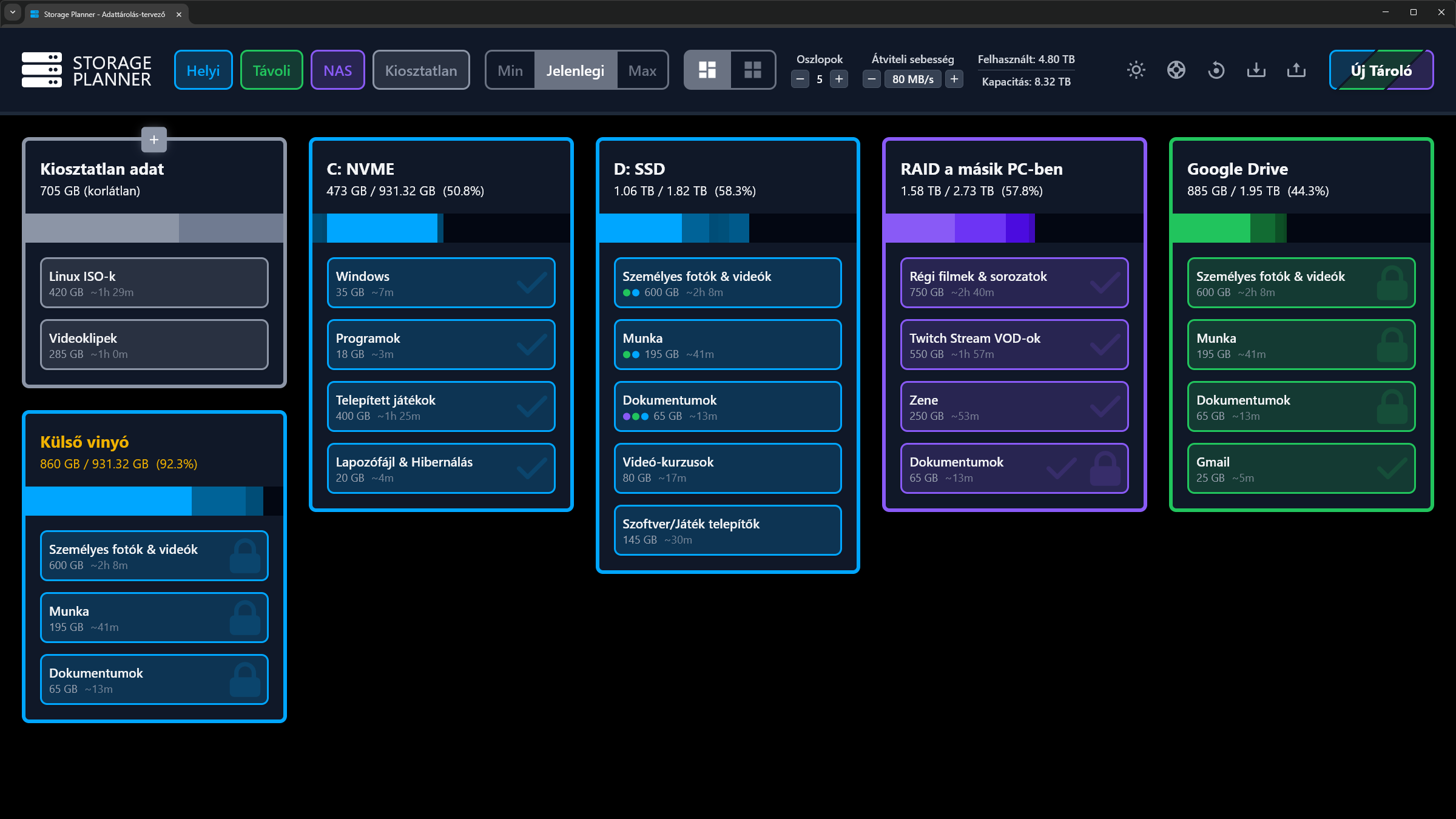The width and height of the screenshot is (1456, 819).
Task: Switch to the uniform grid layout icon
Action: pos(752,70)
